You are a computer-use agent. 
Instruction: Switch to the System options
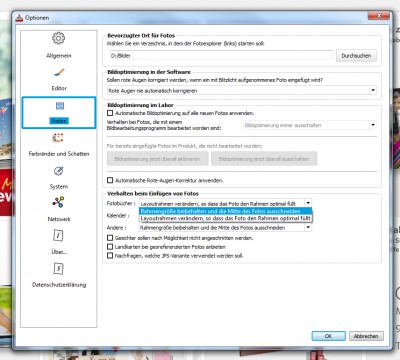click(x=59, y=178)
